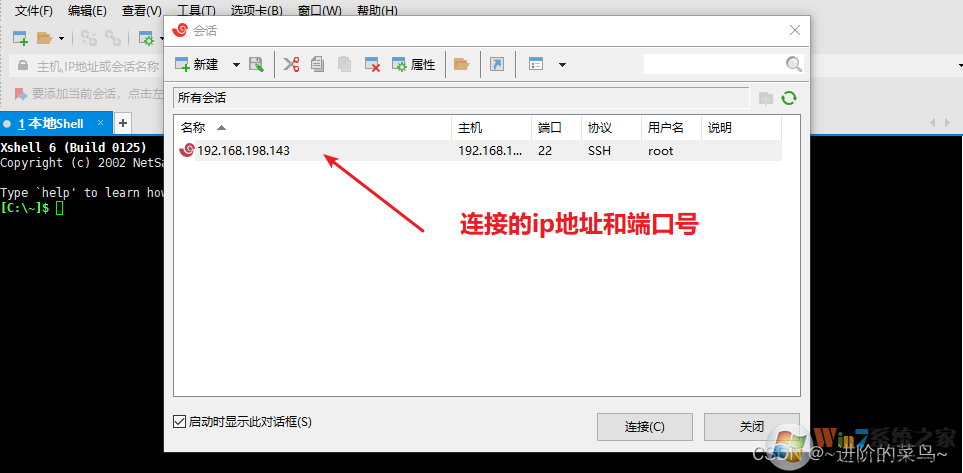Click the copy icon in session toolbar
Viewport: 963px width, 473px height.
pos(318,64)
